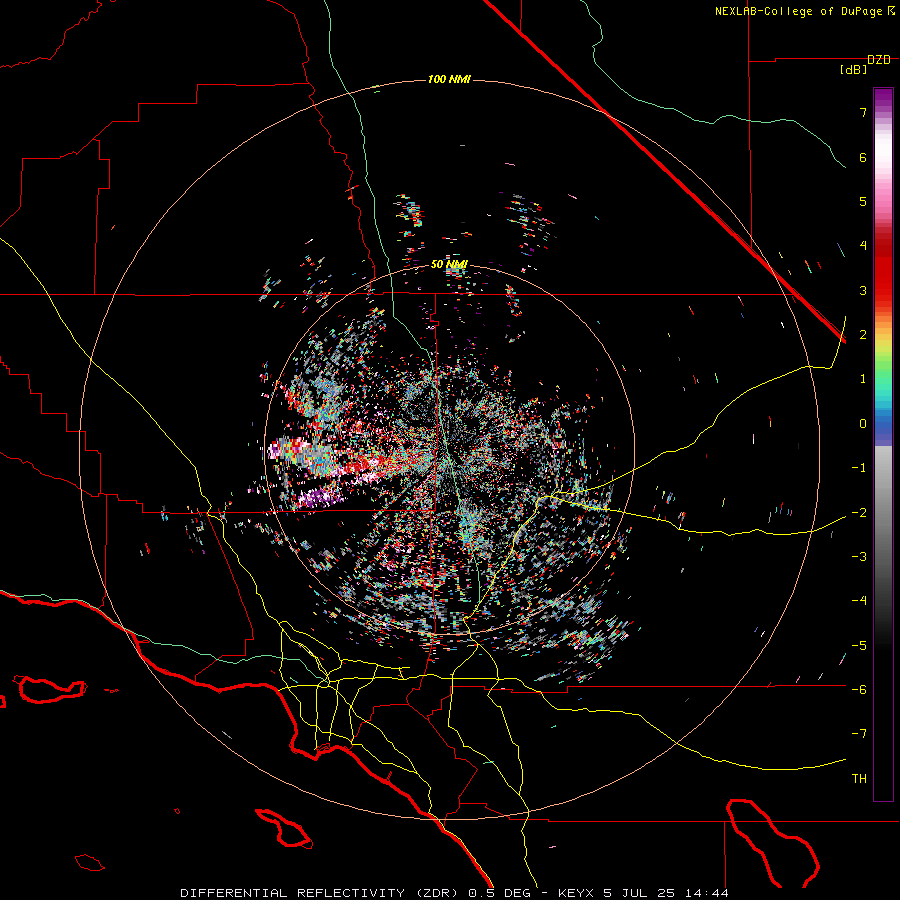The width and height of the screenshot is (900, 900).
Task: Click the 14:44 timestamp
Action: tap(707, 893)
